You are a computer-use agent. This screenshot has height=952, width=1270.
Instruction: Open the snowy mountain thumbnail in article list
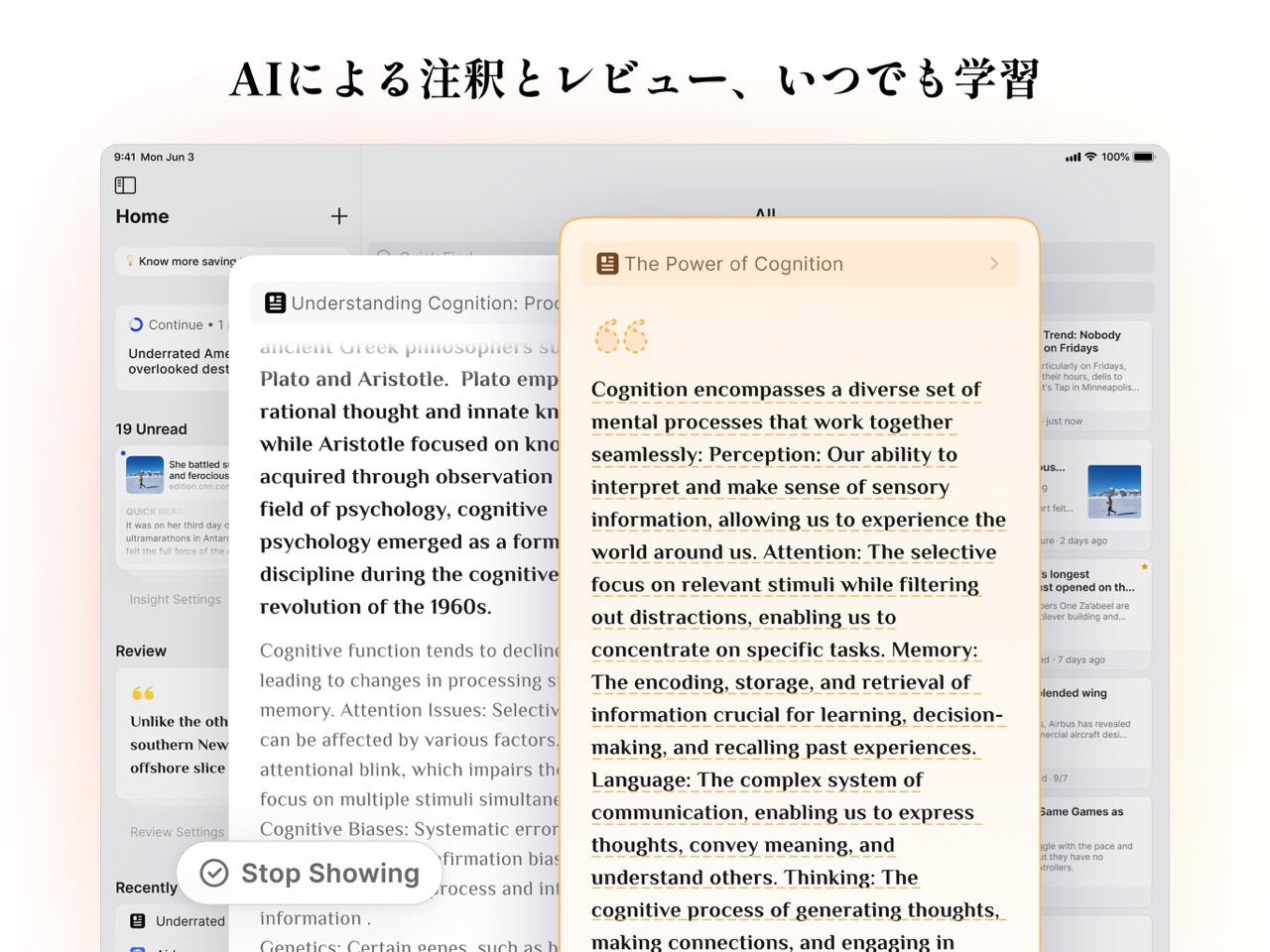1114,492
